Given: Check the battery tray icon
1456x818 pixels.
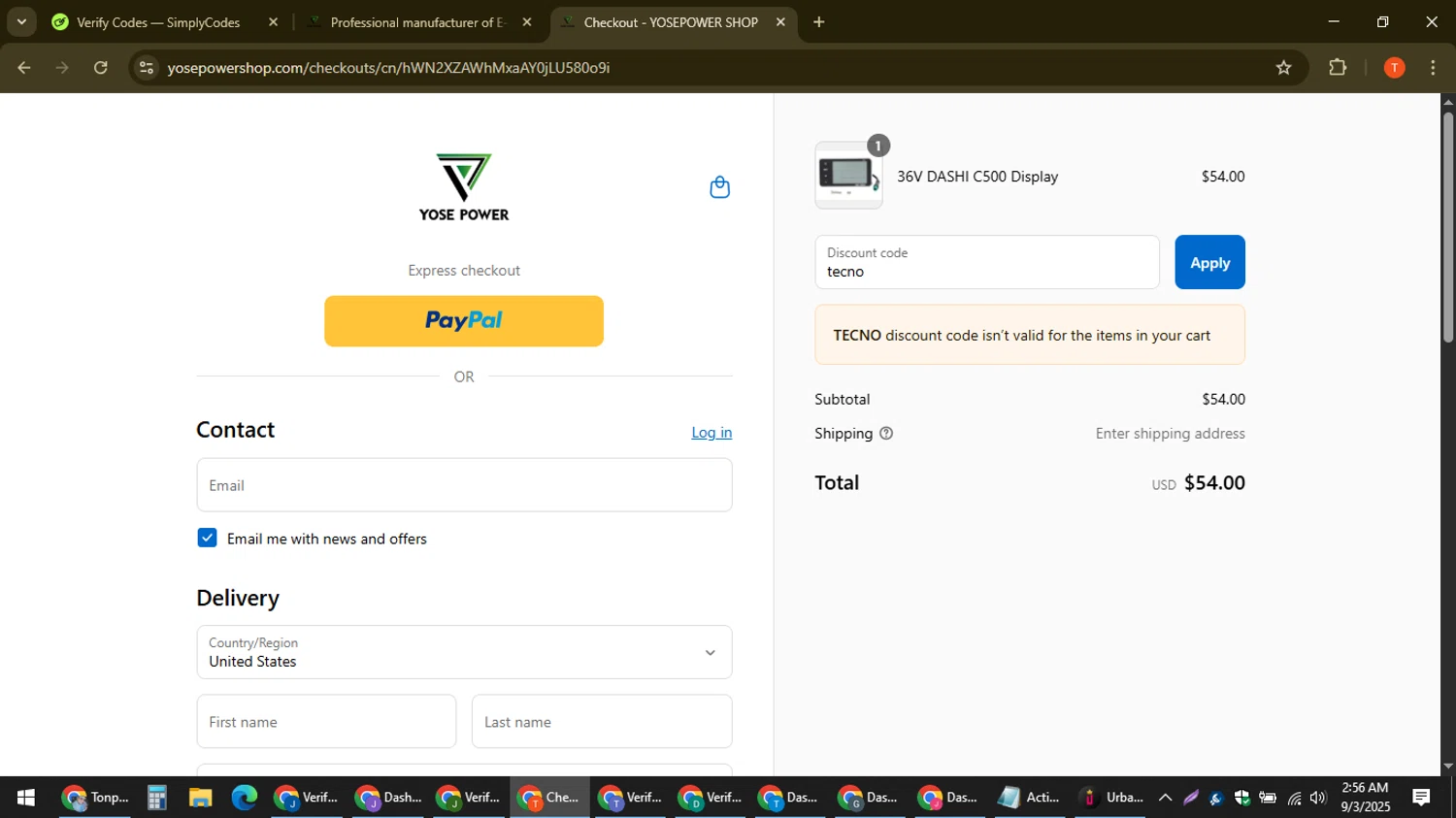Looking at the screenshot, I should [x=1267, y=798].
